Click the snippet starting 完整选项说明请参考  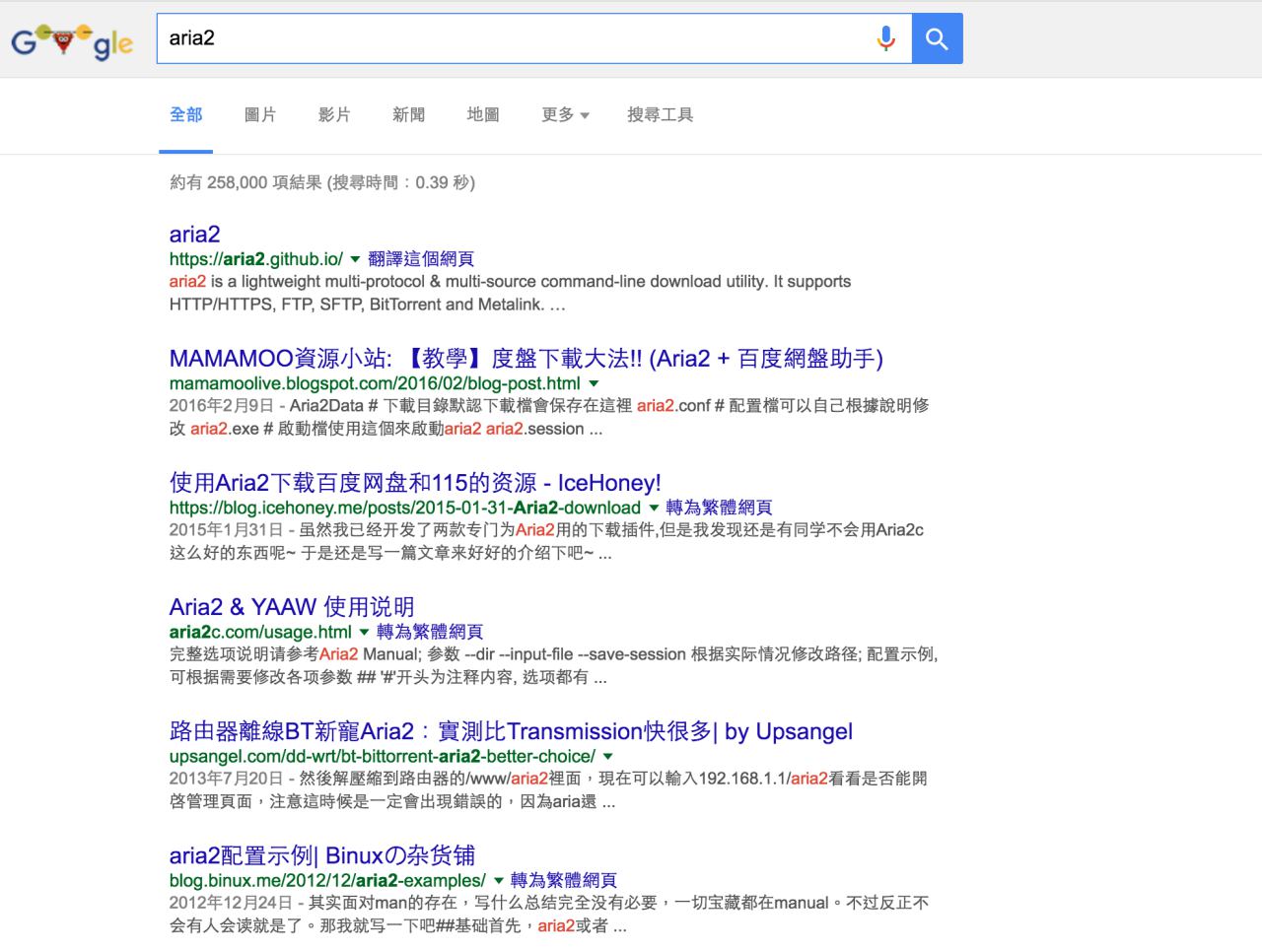point(553,665)
